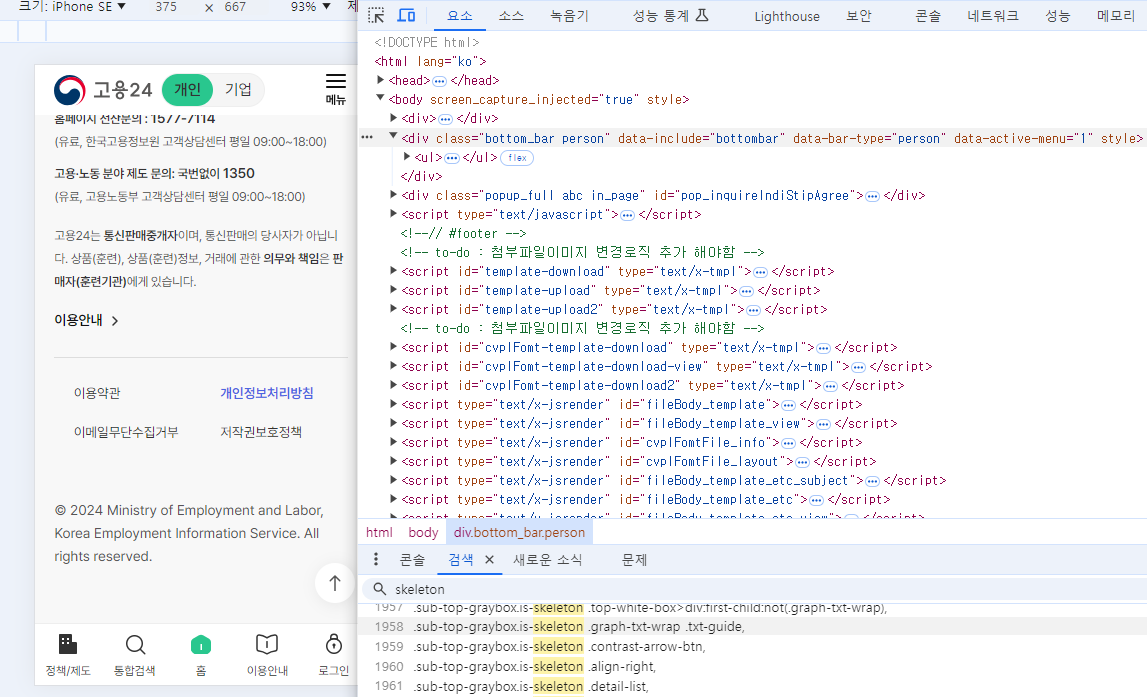Open the 93% zoom dropdown

click(x=310, y=7)
